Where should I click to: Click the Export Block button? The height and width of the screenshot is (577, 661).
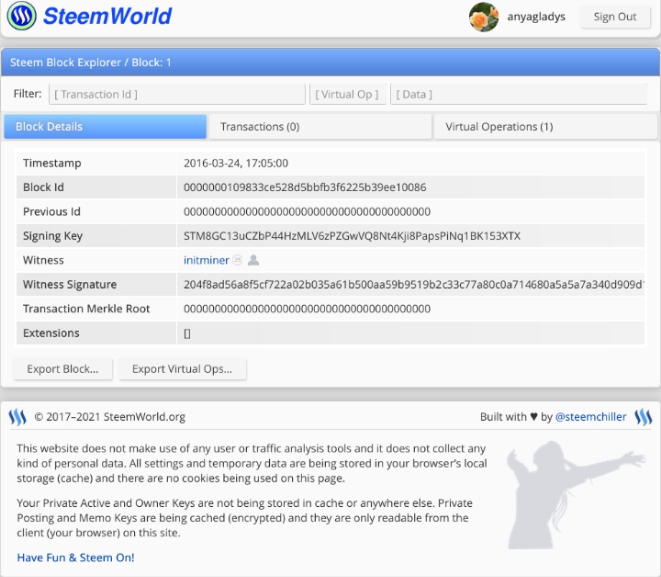63,369
